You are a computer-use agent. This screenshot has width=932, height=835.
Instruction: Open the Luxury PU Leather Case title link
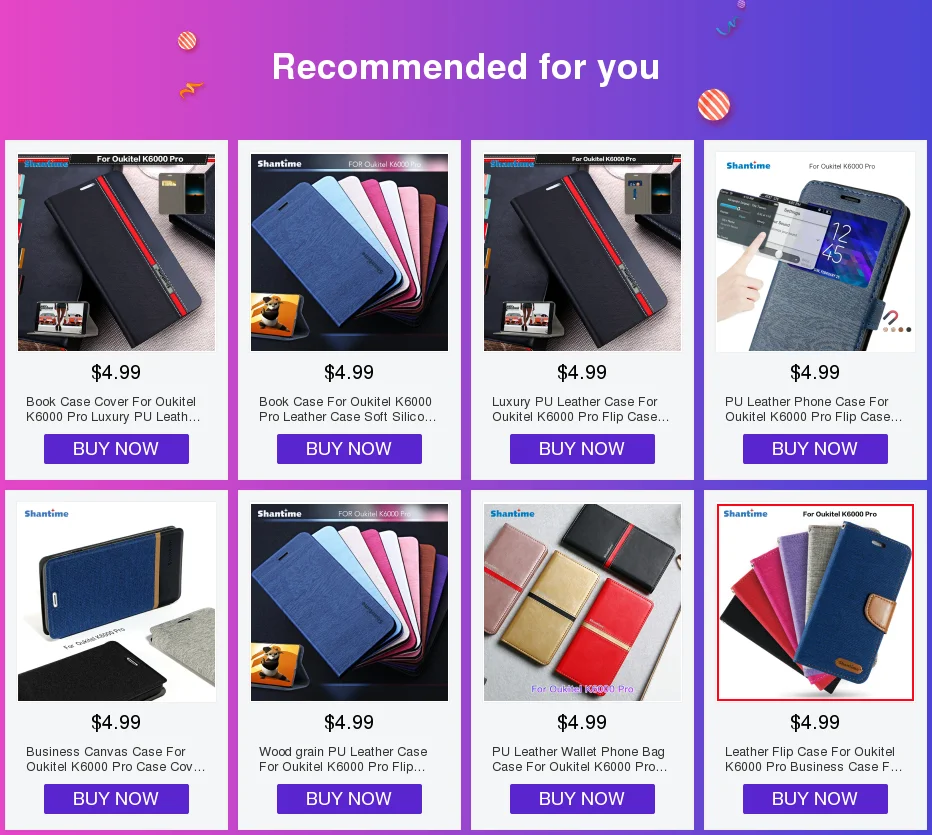pyautogui.click(x=581, y=409)
